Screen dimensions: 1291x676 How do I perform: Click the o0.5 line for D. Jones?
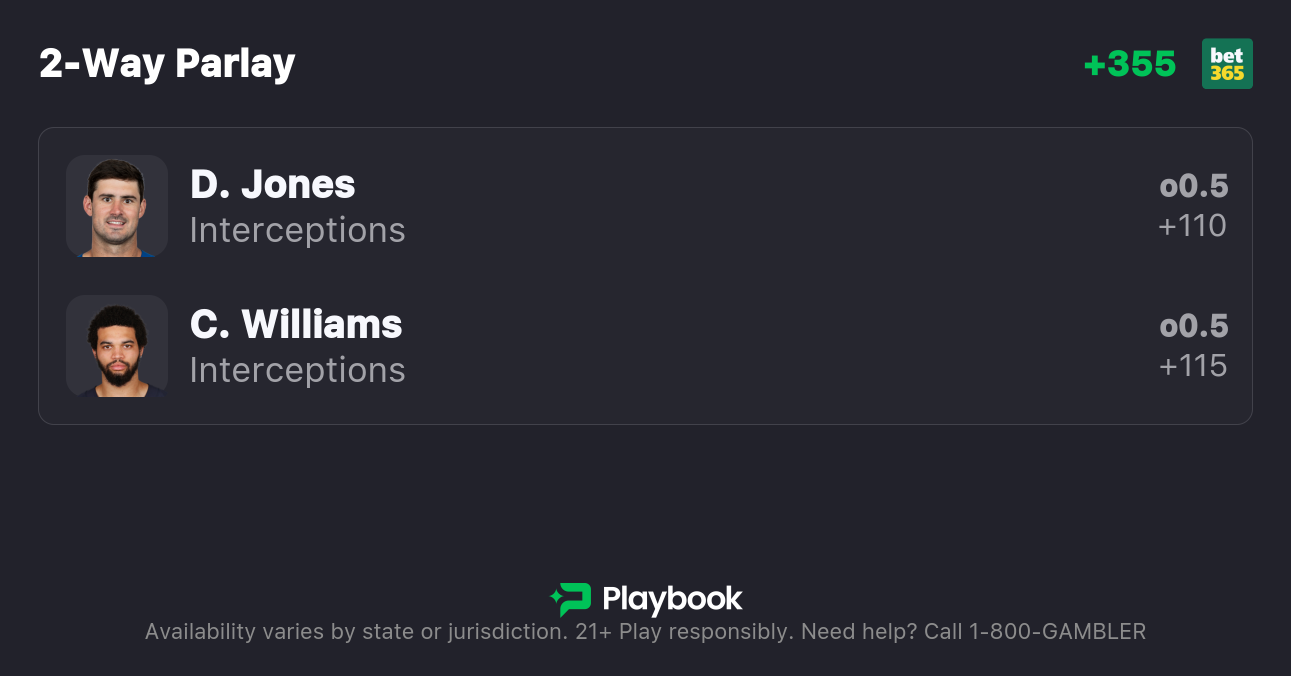click(x=1193, y=186)
